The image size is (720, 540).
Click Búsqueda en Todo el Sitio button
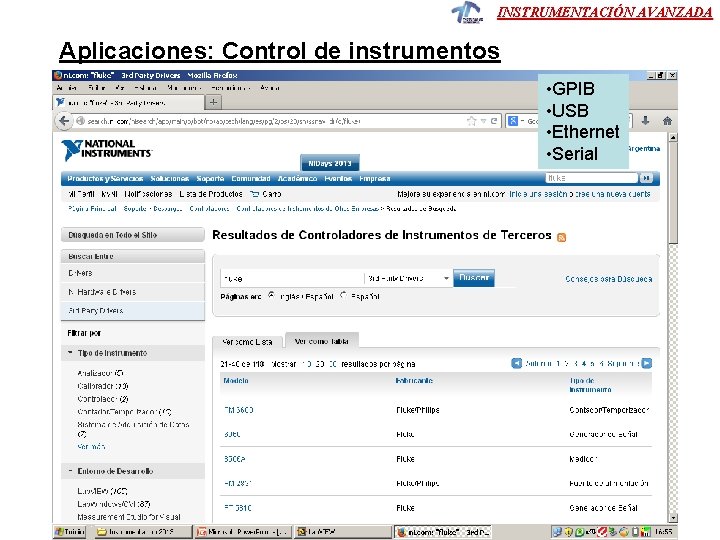(x=133, y=235)
